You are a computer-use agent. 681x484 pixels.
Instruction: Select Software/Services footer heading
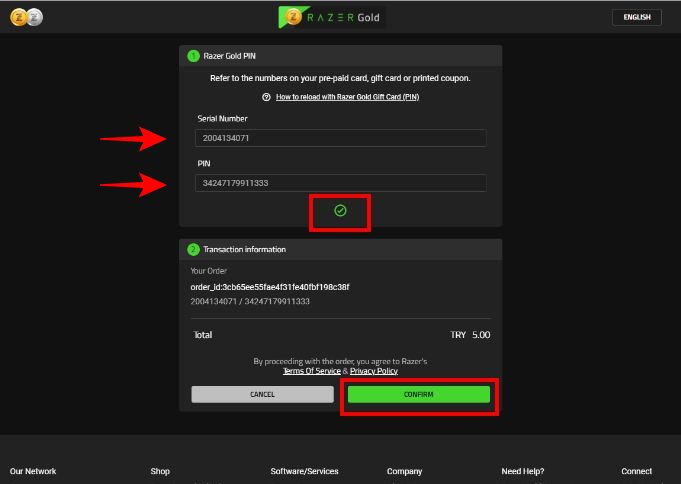tap(304, 471)
